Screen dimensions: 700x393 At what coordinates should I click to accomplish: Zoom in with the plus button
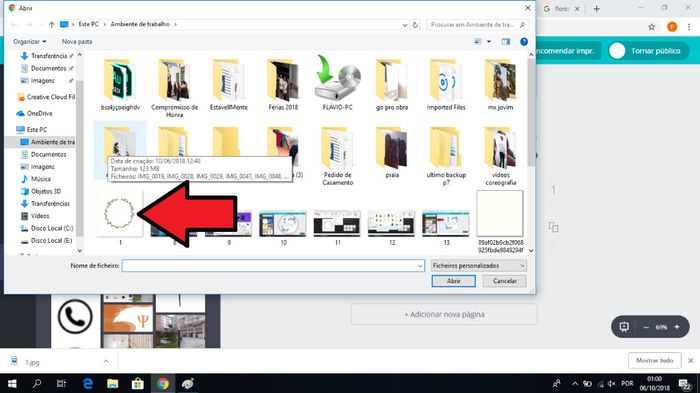click(677, 327)
